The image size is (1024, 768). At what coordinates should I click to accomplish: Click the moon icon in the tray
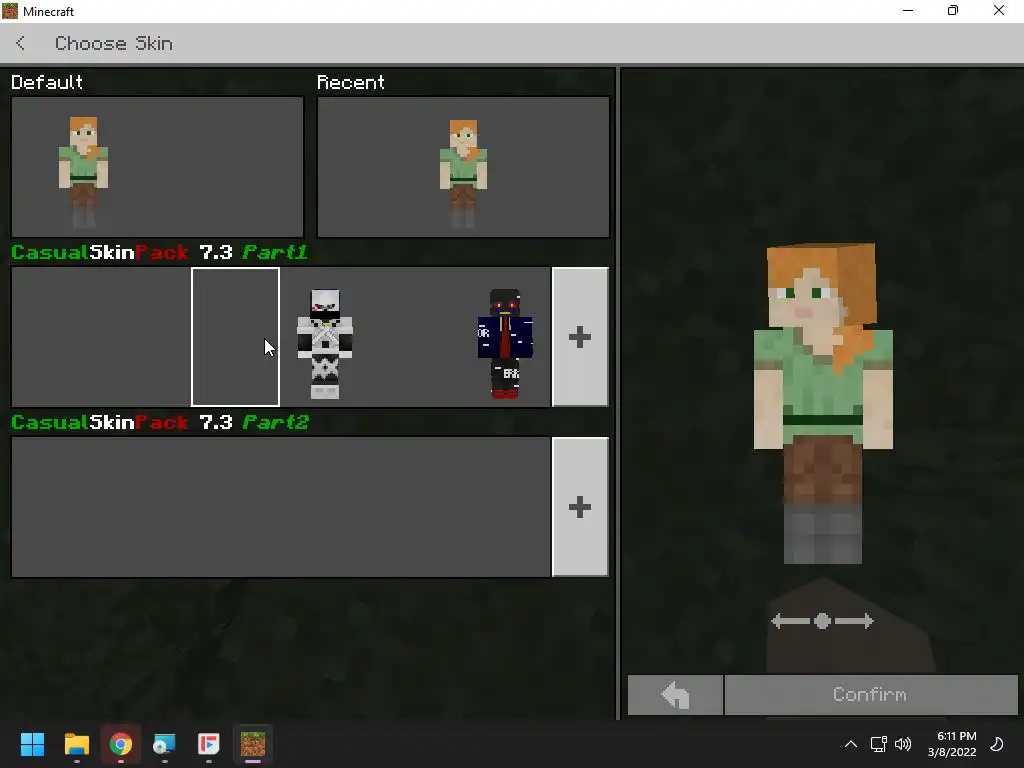[997, 744]
